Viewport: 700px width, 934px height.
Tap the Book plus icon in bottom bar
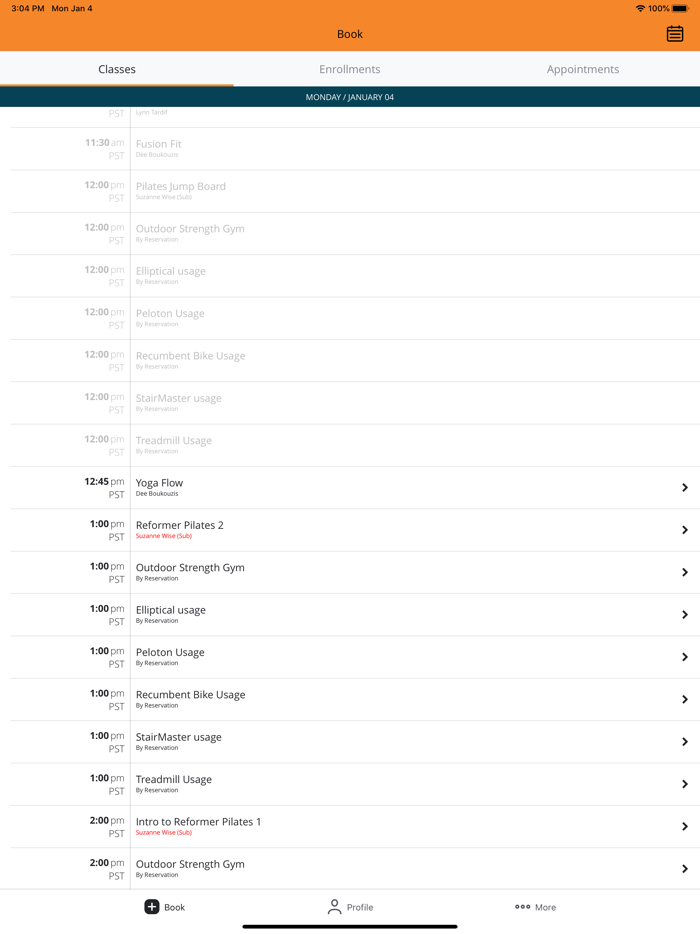pos(152,907)
